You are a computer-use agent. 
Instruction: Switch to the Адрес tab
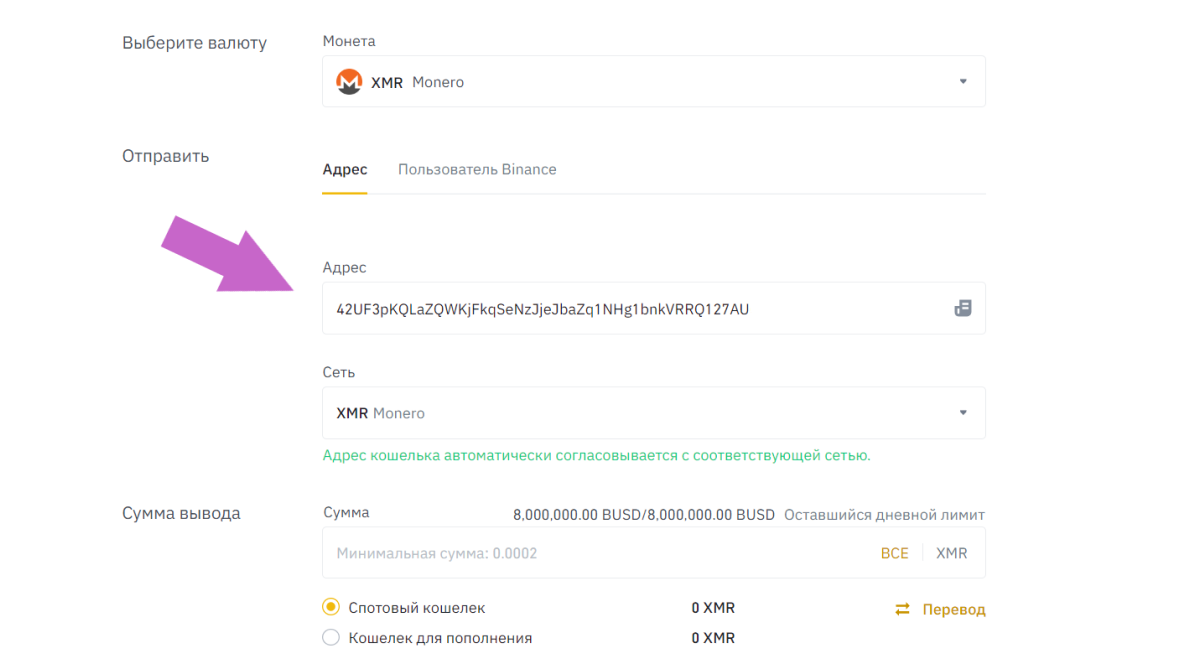(344, 169)
